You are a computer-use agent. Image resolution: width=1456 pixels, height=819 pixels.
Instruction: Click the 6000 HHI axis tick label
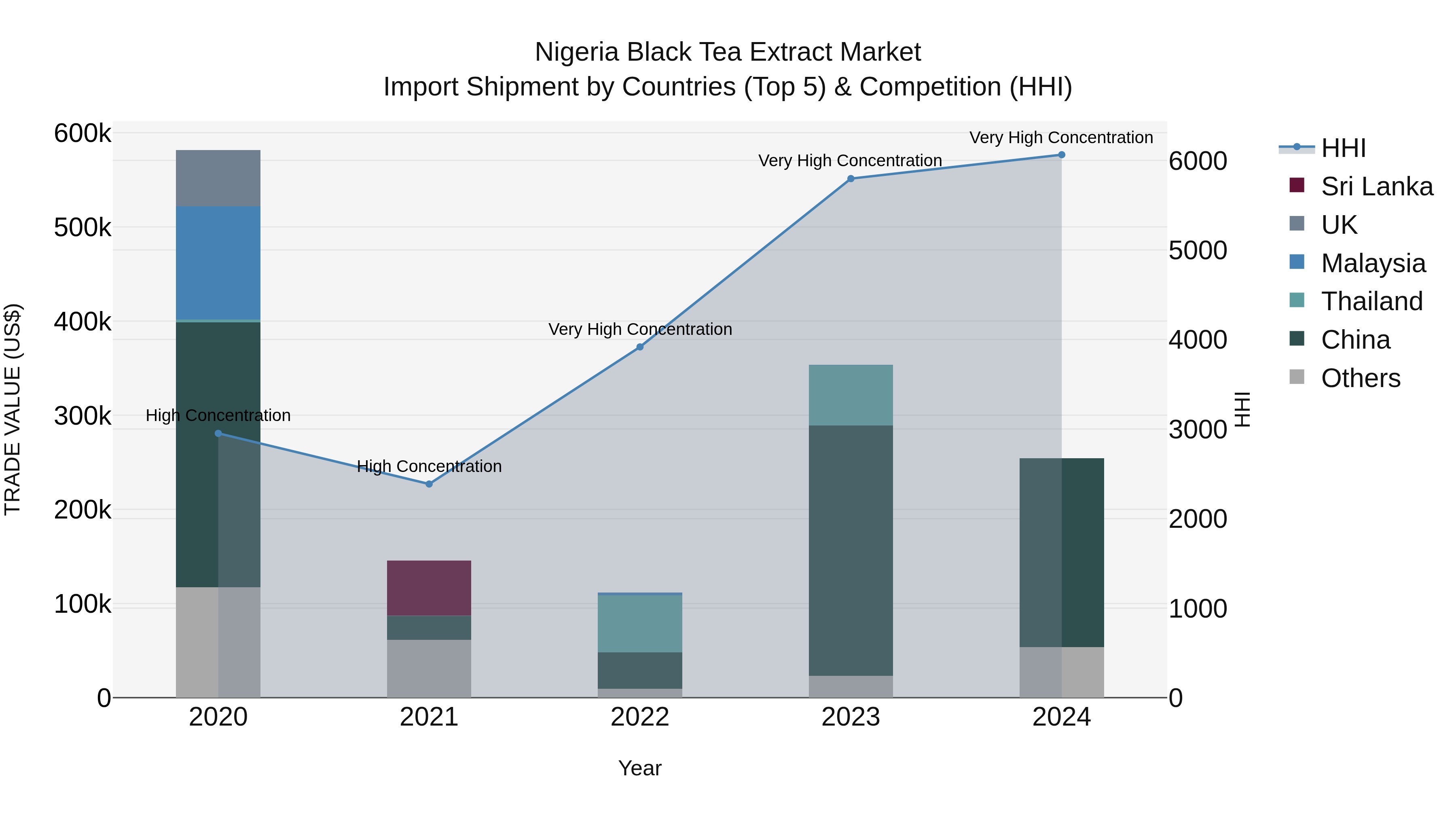point(1198,161)
